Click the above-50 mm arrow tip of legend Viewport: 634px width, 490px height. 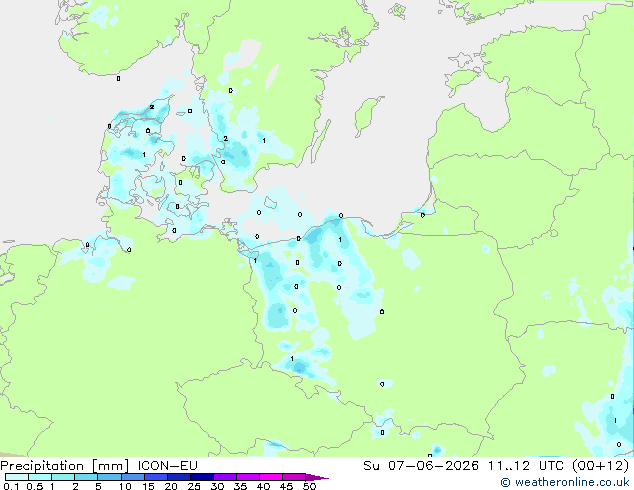click(317, 477)
